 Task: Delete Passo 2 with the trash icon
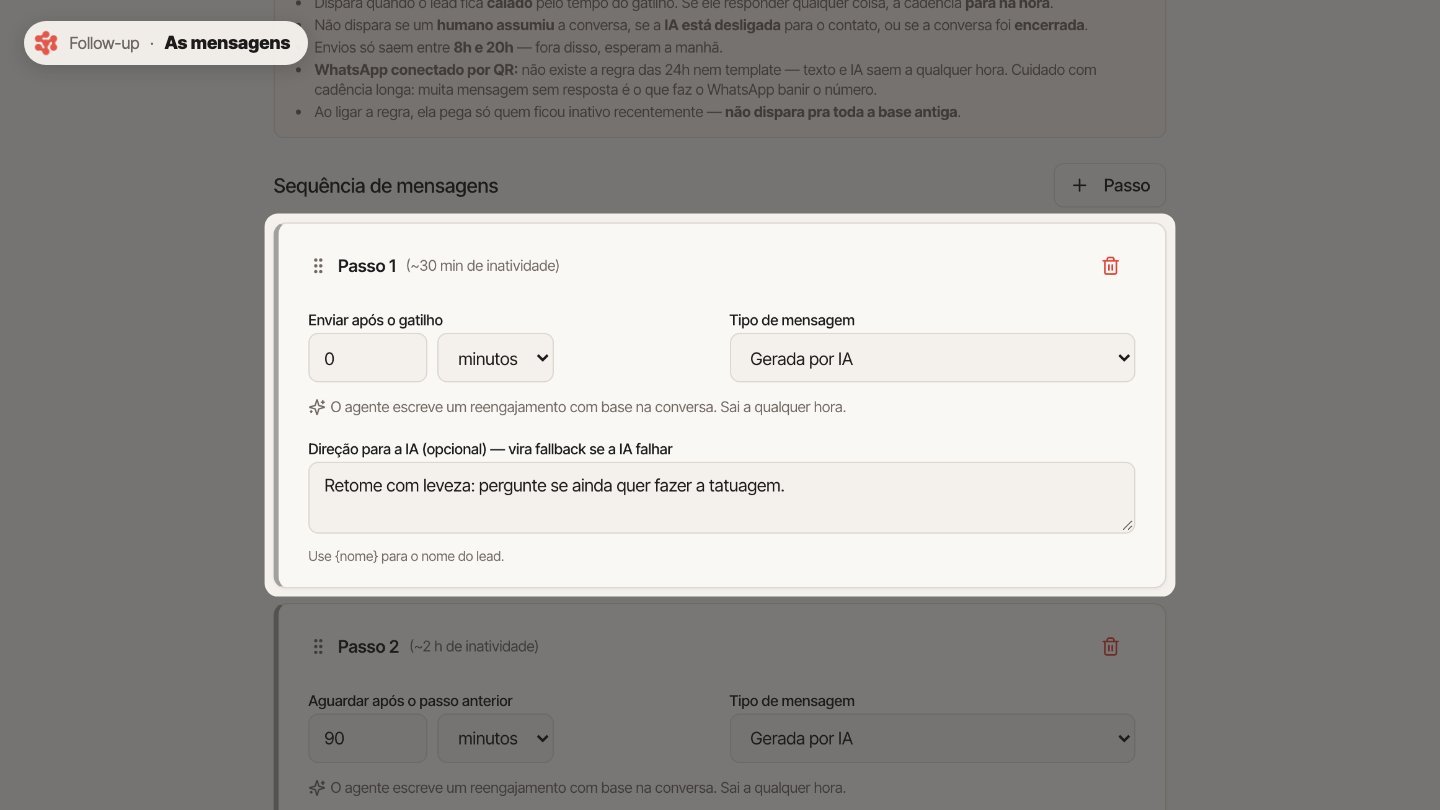(1110, 647)
